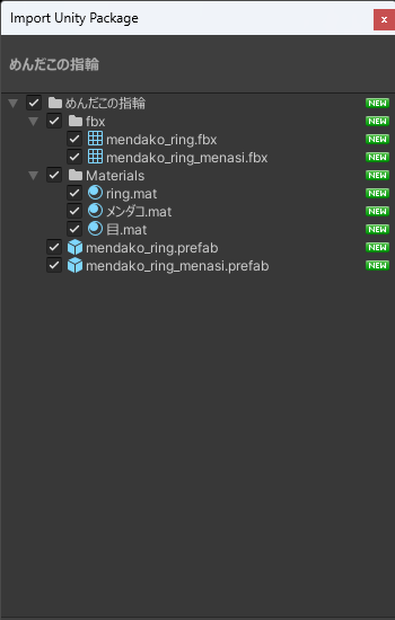Screen dimensions: 395x620
Task: Click the prefab cube icon of mendako_ring_menasi.prefab
Action: 75,265
